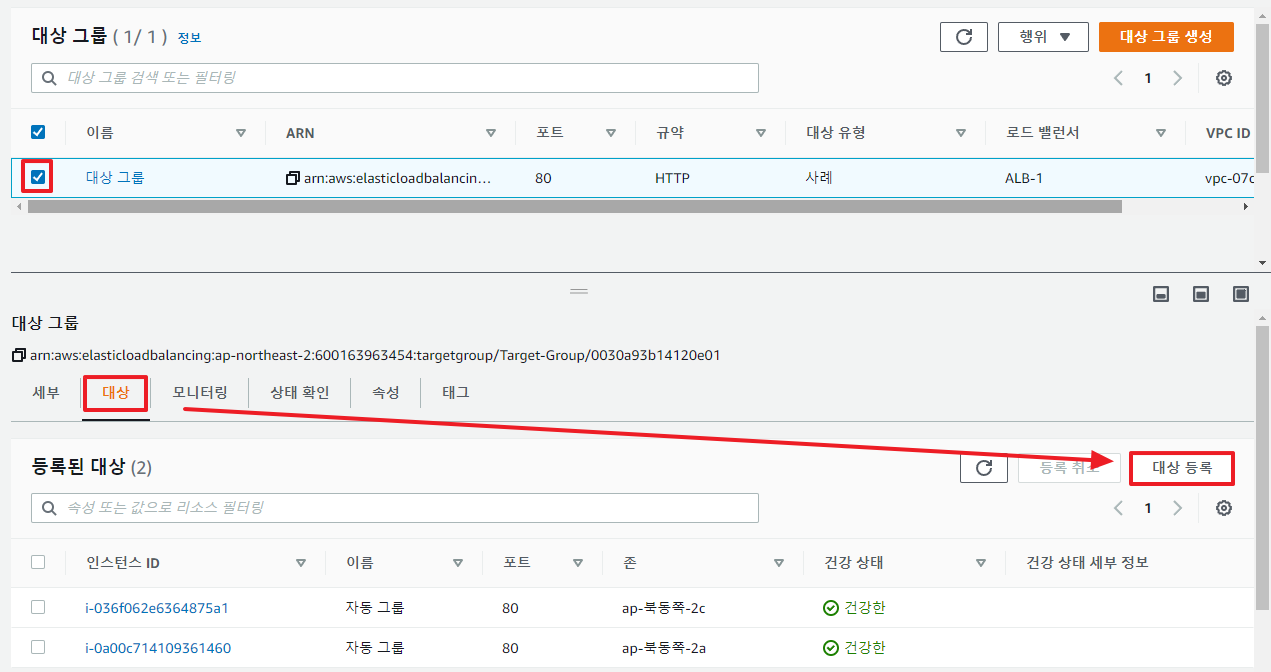Click the 사례 target type cell
This screenshot has height=672, width=1271.
click(x=819, y=178)
